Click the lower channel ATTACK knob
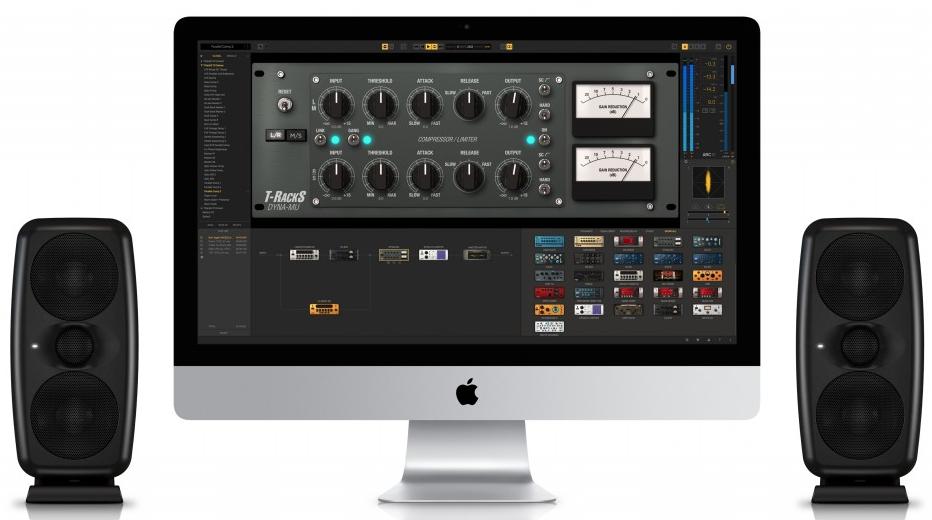 pyautogui.click(x=425, y=177)
